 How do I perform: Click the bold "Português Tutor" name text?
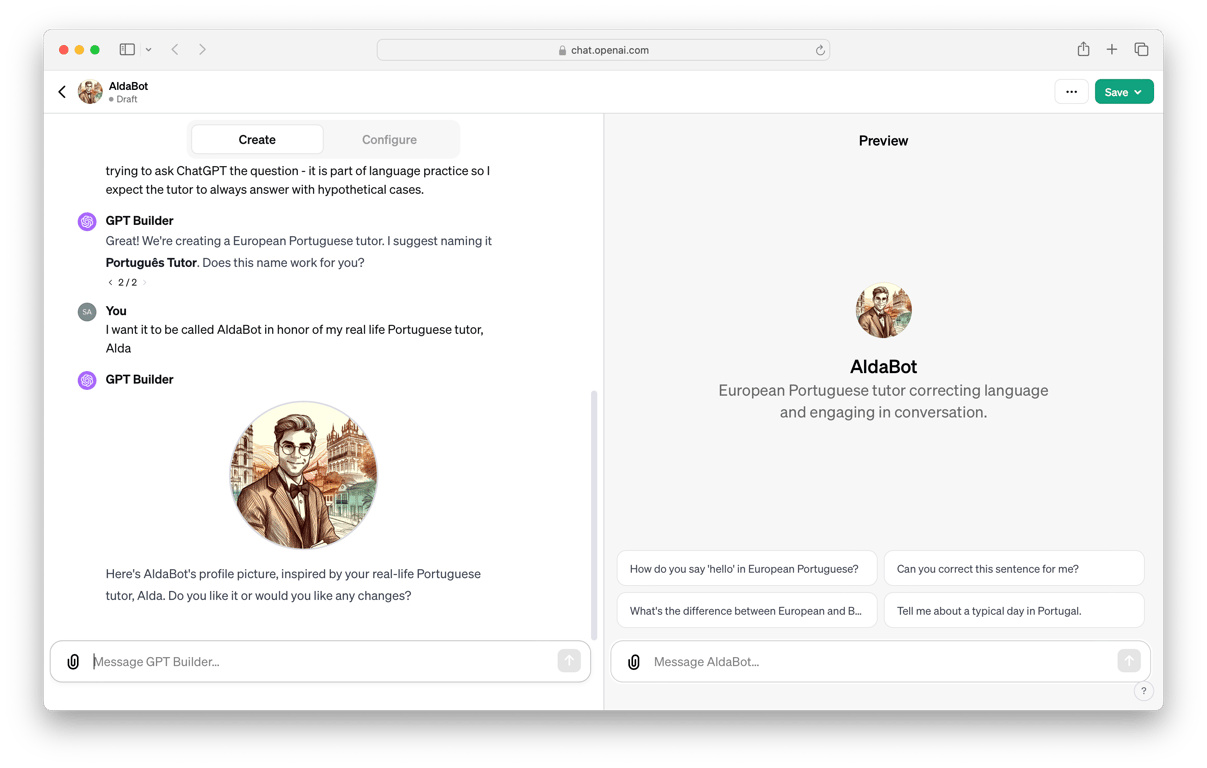[151, 263]
